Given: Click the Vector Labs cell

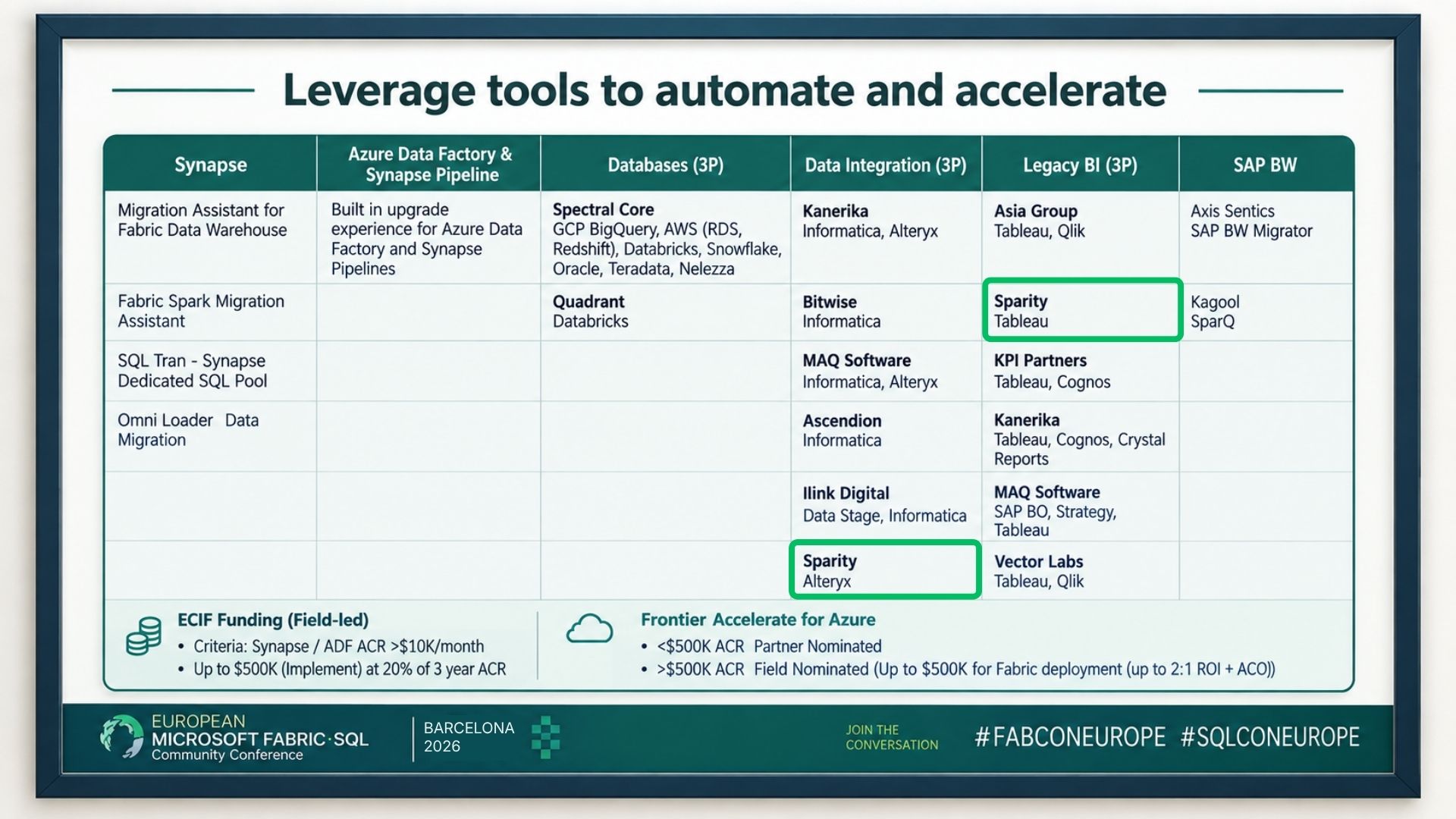Looking at the screenshot, I should click(1081, 570).
